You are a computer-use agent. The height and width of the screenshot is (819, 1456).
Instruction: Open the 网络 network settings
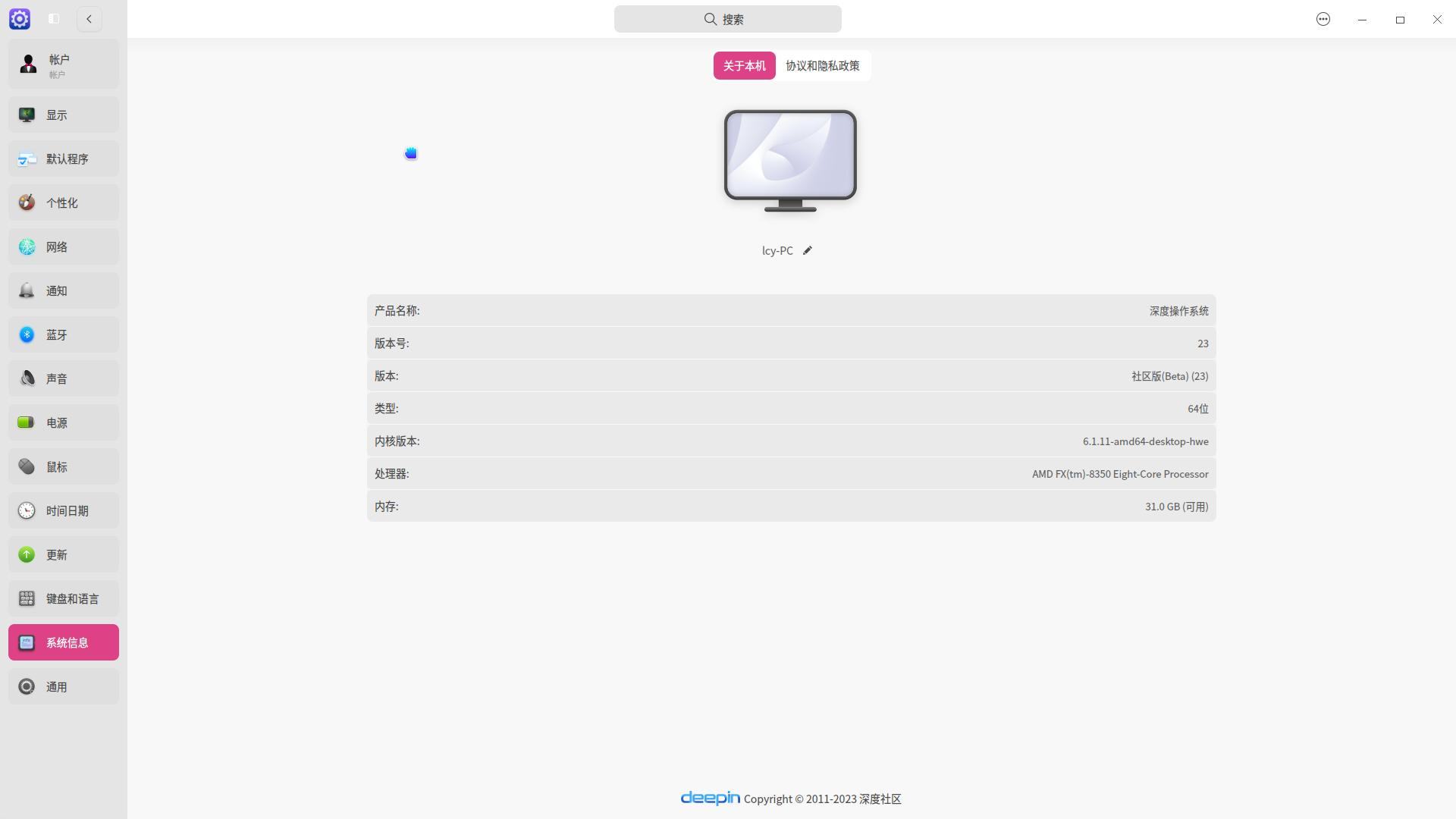point(63,246)
